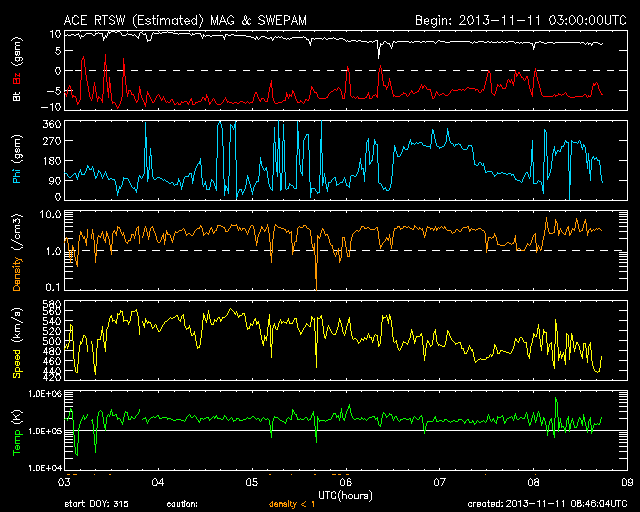640x512 pixels.
Task: Select the white 'Bt' axis label
Action: click(x=17, y=96)
